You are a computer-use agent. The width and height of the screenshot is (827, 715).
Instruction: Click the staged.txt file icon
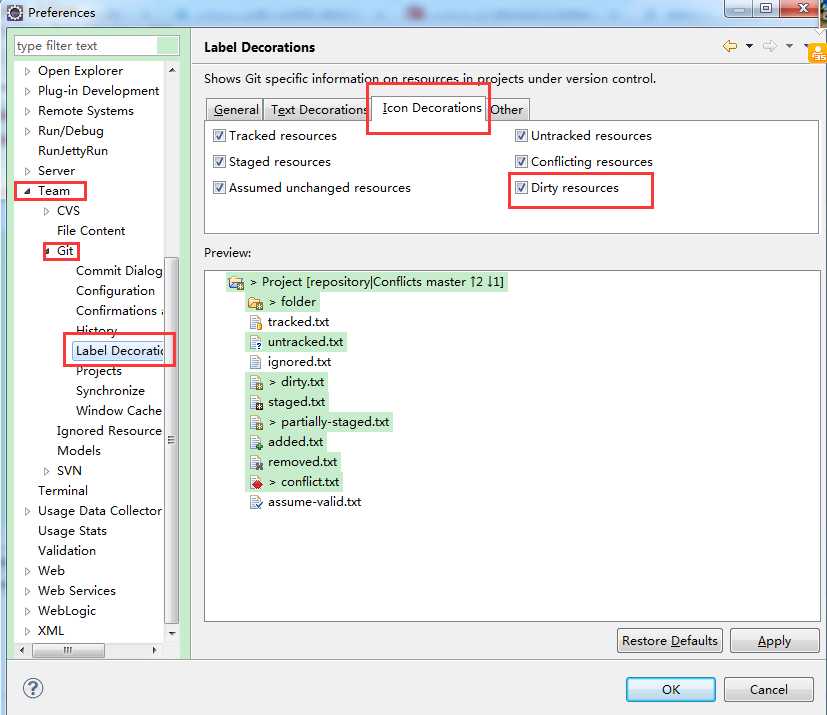(256, 402)
